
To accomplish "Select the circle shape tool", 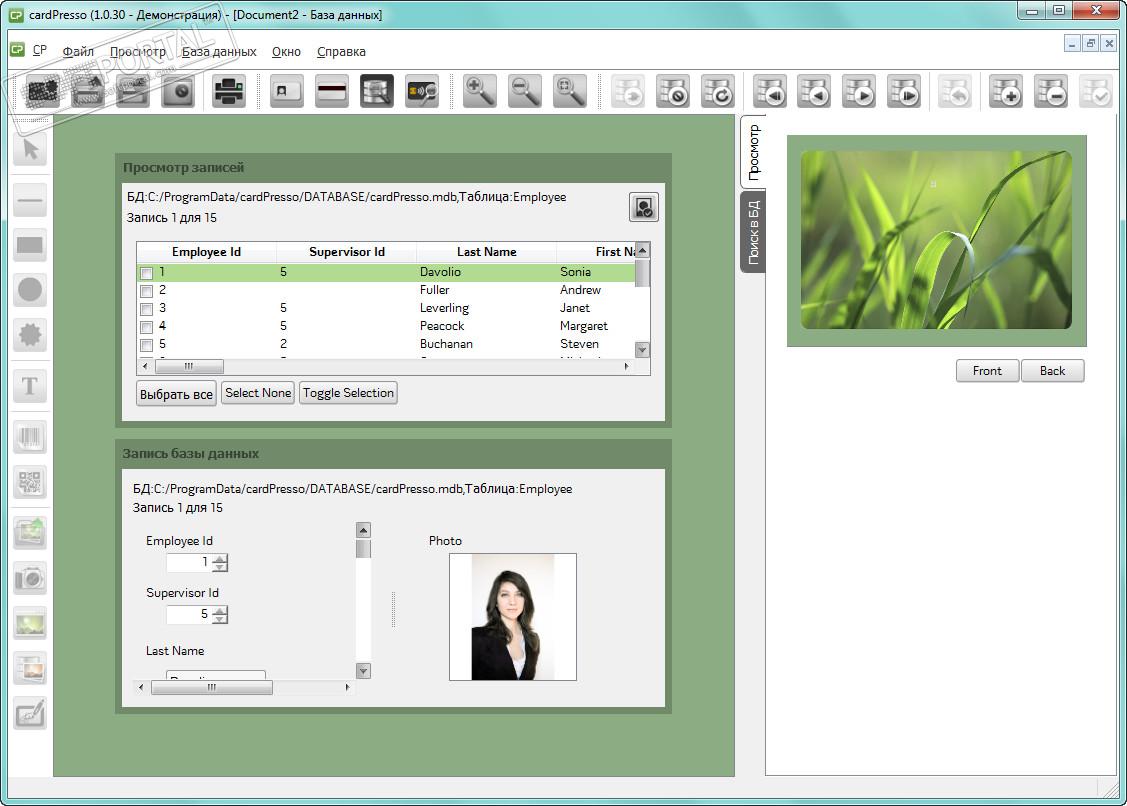I will 30,290.
